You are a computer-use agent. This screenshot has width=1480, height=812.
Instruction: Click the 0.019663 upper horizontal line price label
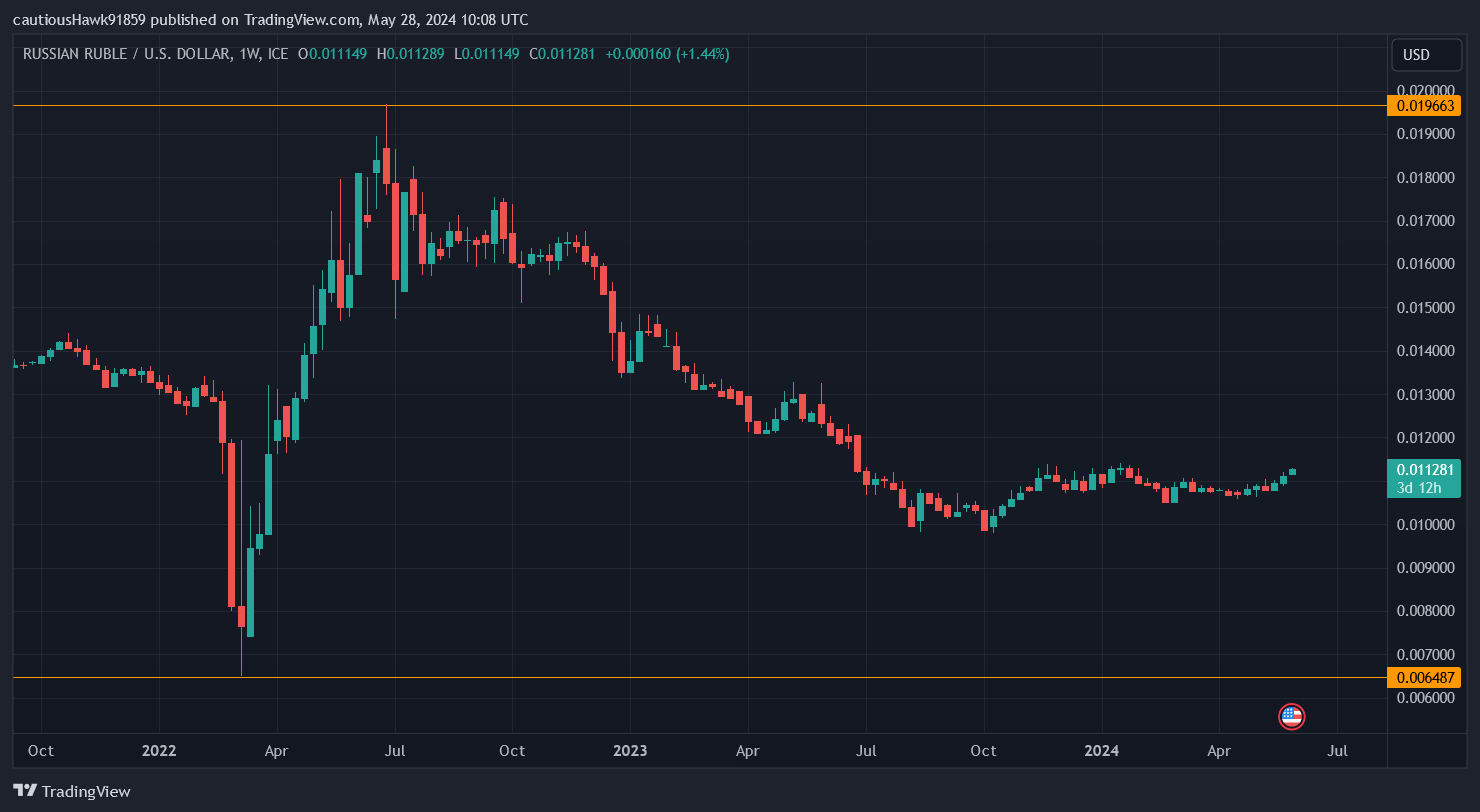[x=1425, y=105]
